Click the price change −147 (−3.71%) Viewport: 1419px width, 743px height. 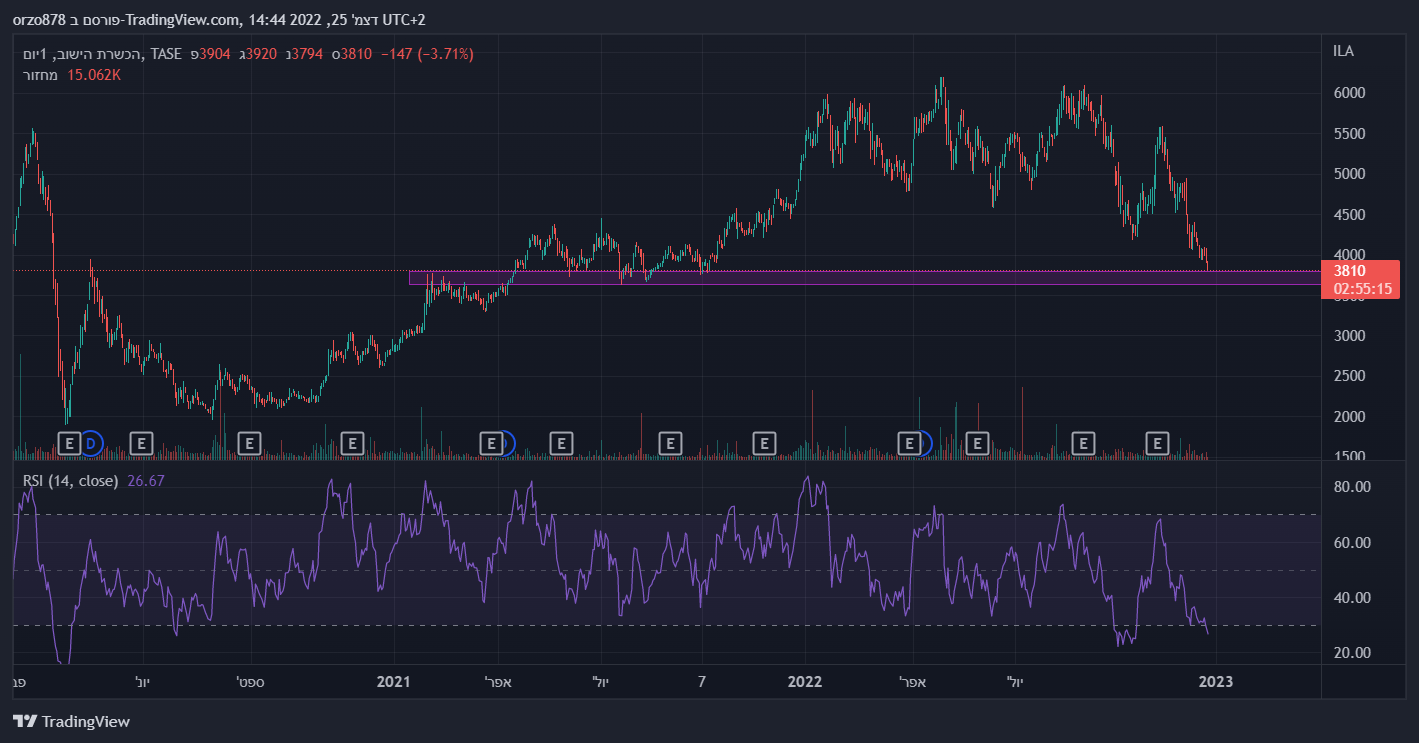pos(428,53)
